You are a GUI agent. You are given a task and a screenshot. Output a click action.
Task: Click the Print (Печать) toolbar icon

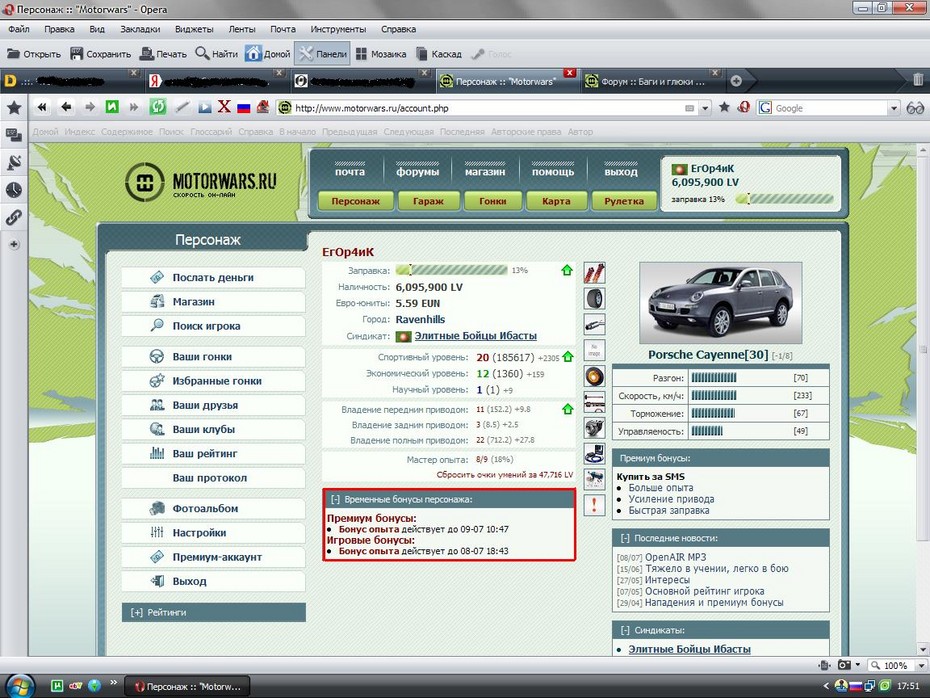tap(146, 54)
